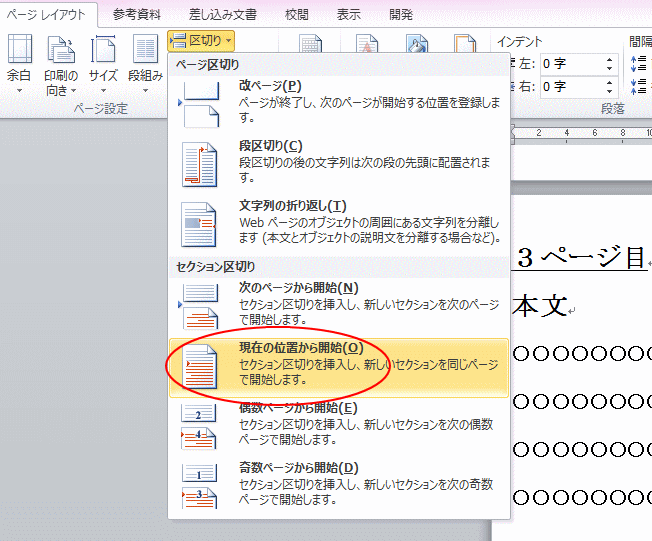The width and height of the screenshot is (652, 541).
Task: Expand the 区切り breaks dropdown button
Action: [201, 41]
